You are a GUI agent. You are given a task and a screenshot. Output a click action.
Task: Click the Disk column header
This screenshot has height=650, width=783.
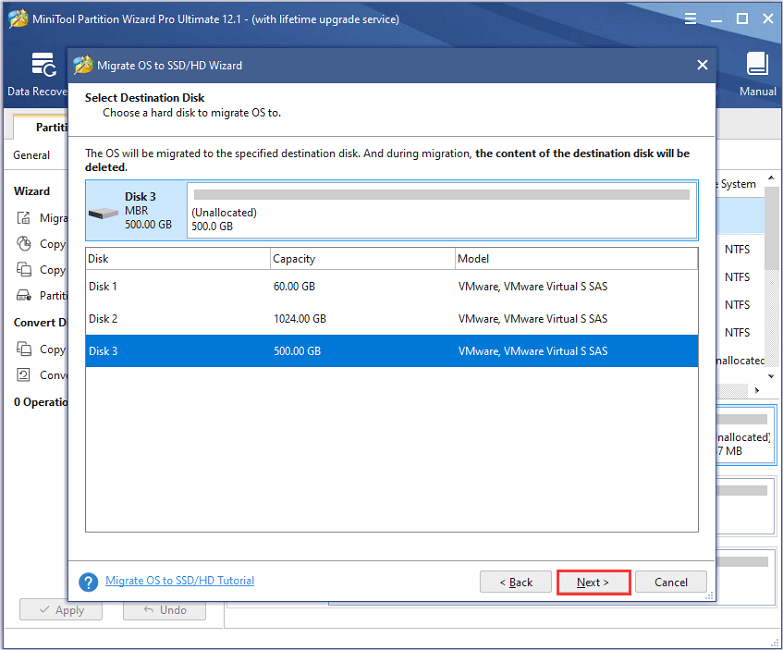tap(178, 259)
